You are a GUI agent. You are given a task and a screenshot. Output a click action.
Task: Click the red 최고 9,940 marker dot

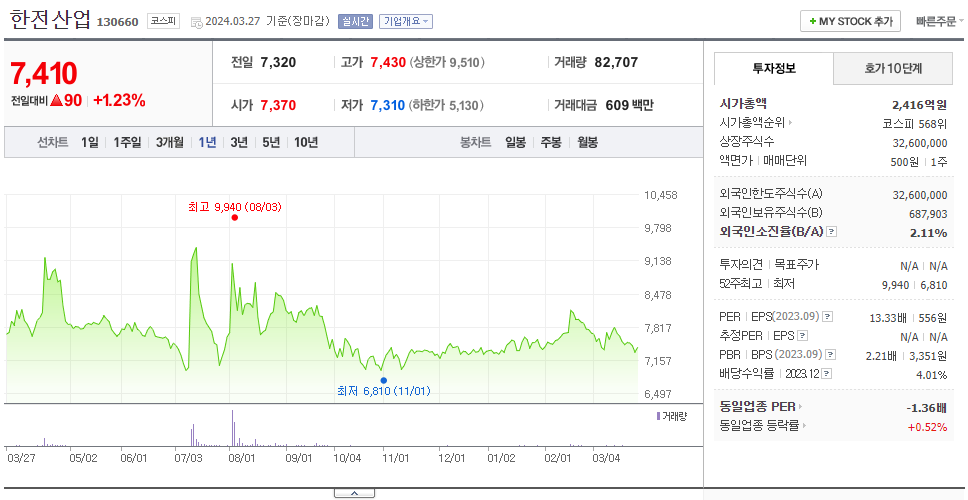(x=235, y=217)
